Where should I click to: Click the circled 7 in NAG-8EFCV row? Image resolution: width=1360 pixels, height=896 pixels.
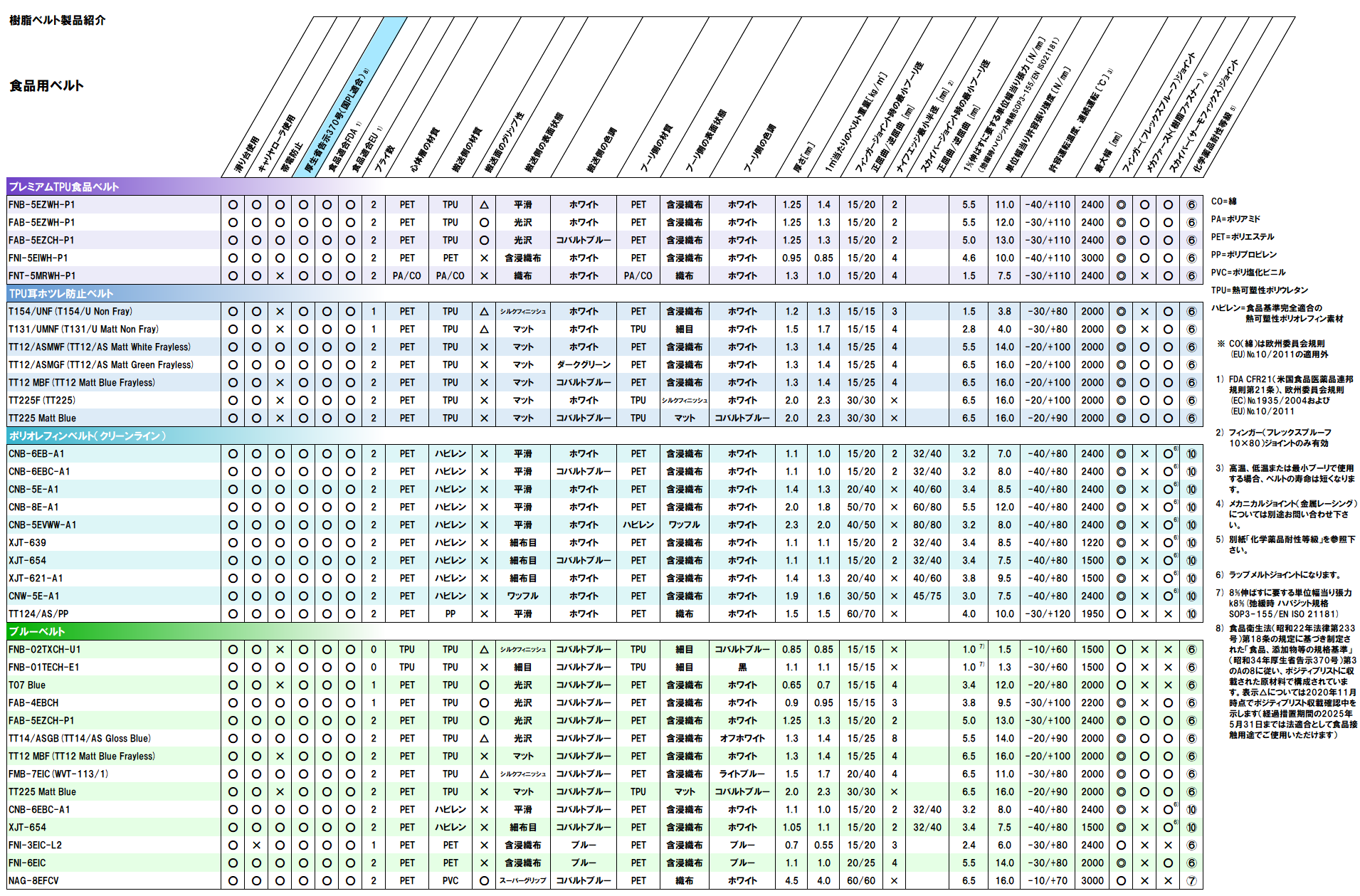tap(1191, 881)
